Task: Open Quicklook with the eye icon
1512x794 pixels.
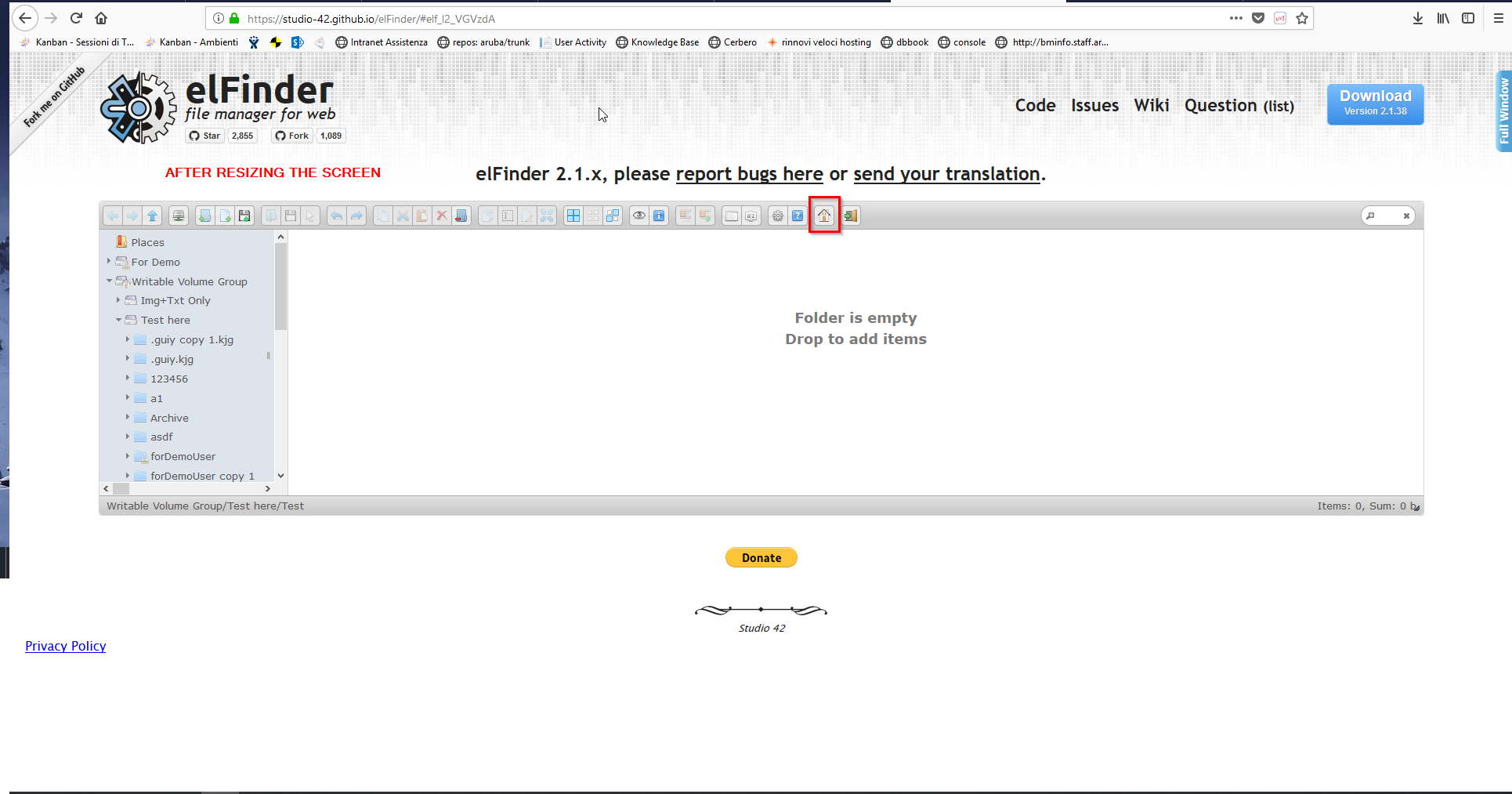Action: click(x=639, y=216)
